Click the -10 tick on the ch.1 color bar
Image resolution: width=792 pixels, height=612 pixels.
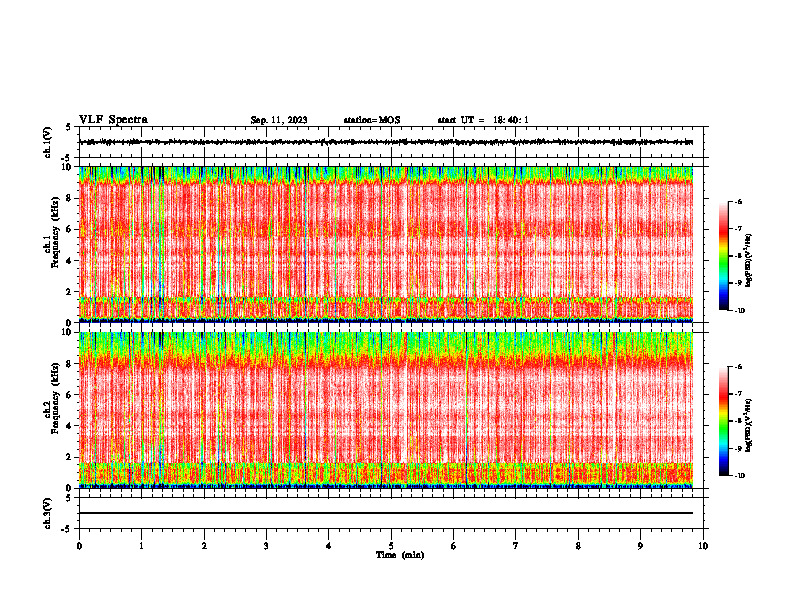click(x=739, y=311)
